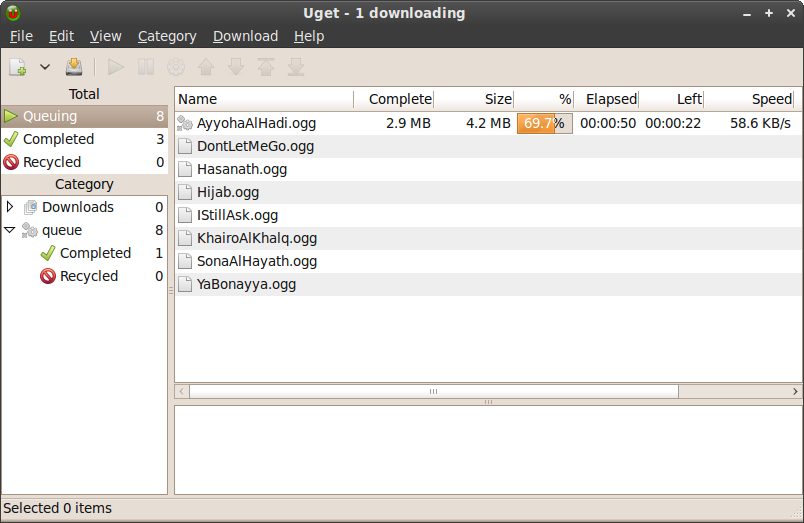
Task: Click the Uget app icon in title bar
Action: 13,13
